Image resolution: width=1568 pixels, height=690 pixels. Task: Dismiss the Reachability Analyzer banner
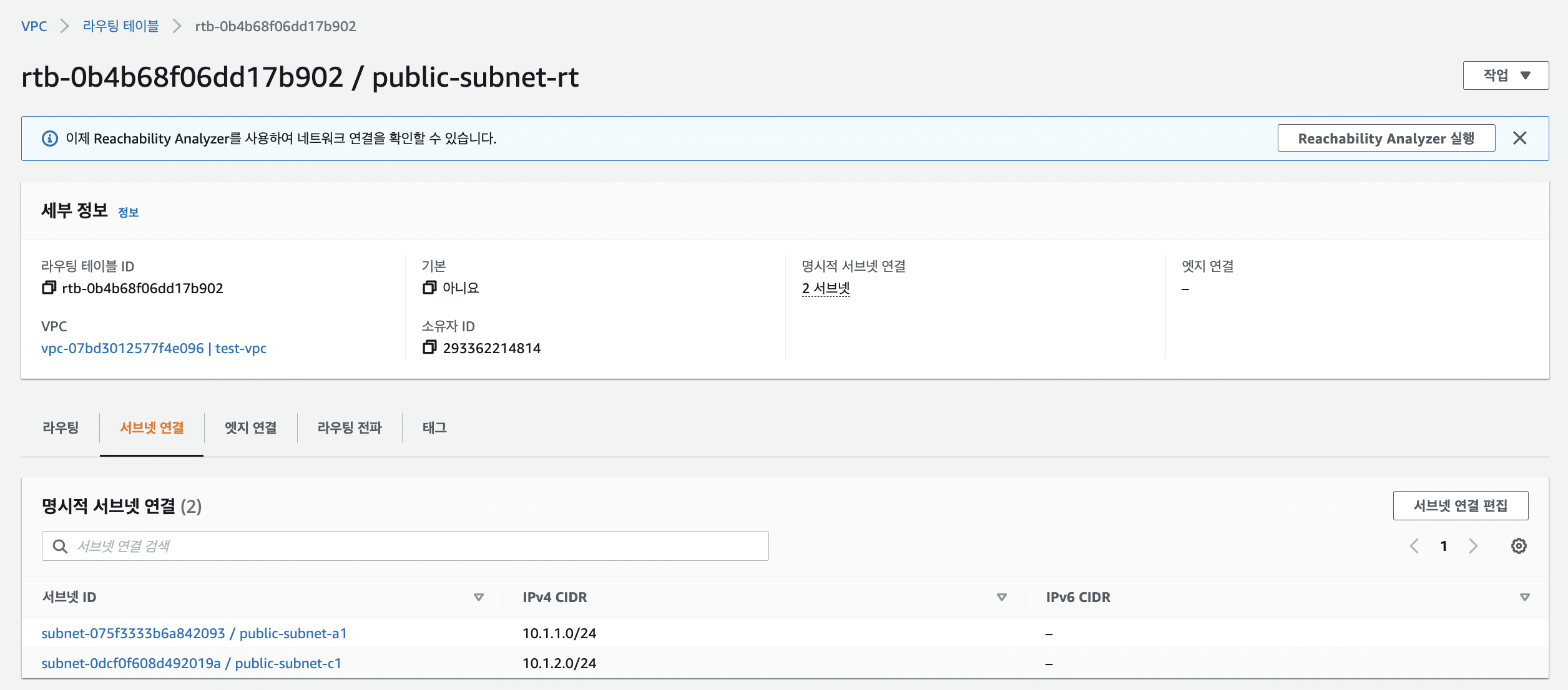[x=1519, y=138]
